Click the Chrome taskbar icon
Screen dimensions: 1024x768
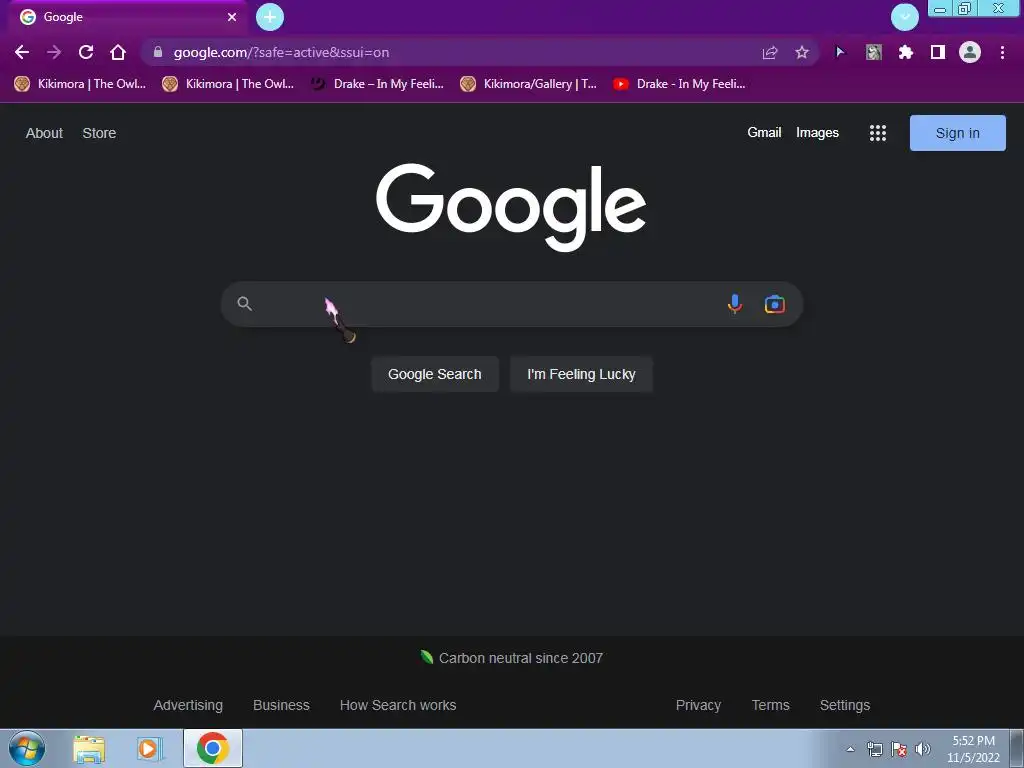(213, 748)
